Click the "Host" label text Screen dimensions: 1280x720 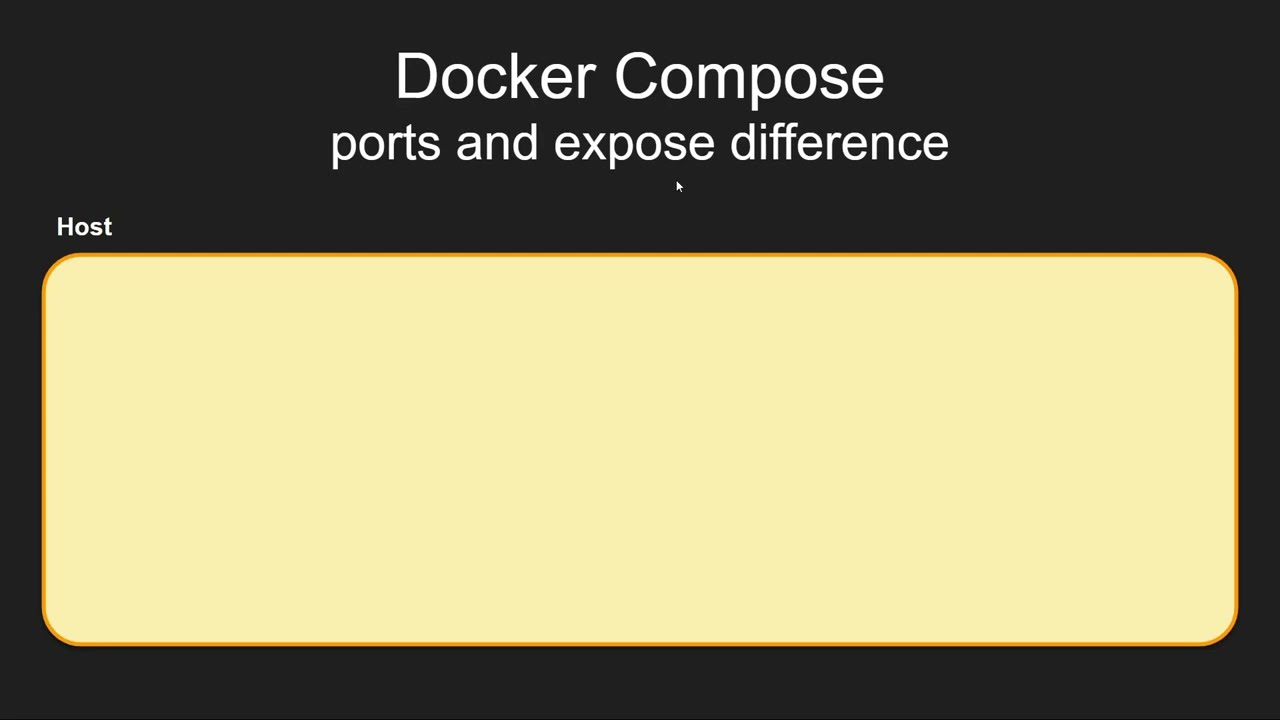coord(84,227)
